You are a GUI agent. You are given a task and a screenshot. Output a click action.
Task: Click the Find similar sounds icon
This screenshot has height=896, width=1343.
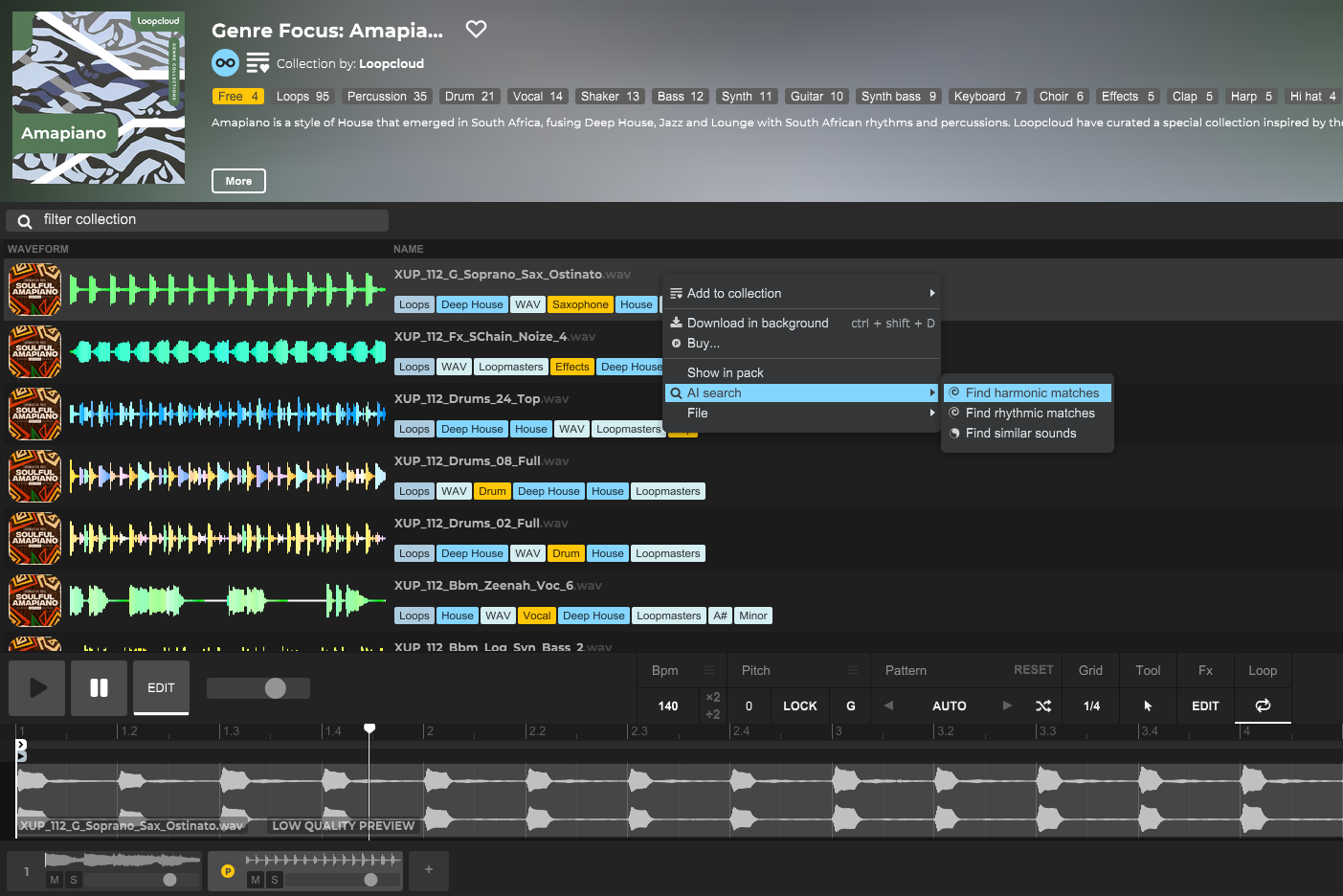coord(954,433)
